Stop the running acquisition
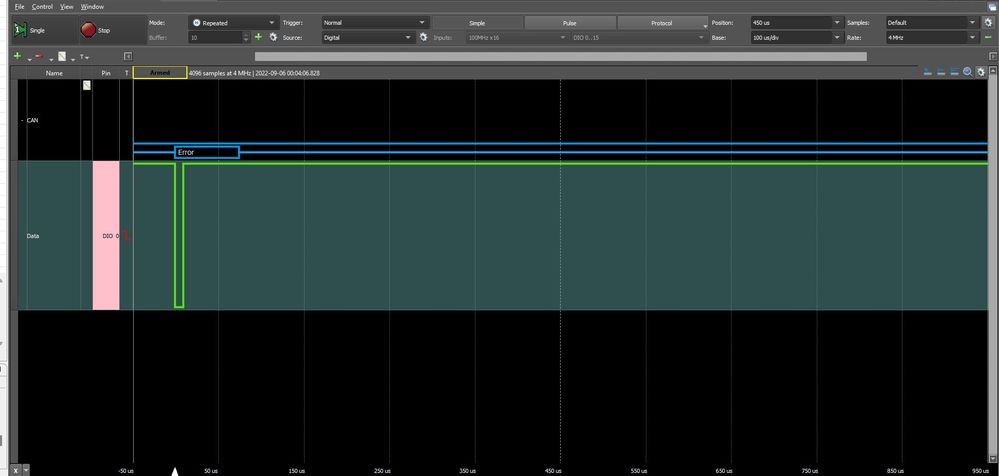The image size is (999, 476). tap(88, 30)
